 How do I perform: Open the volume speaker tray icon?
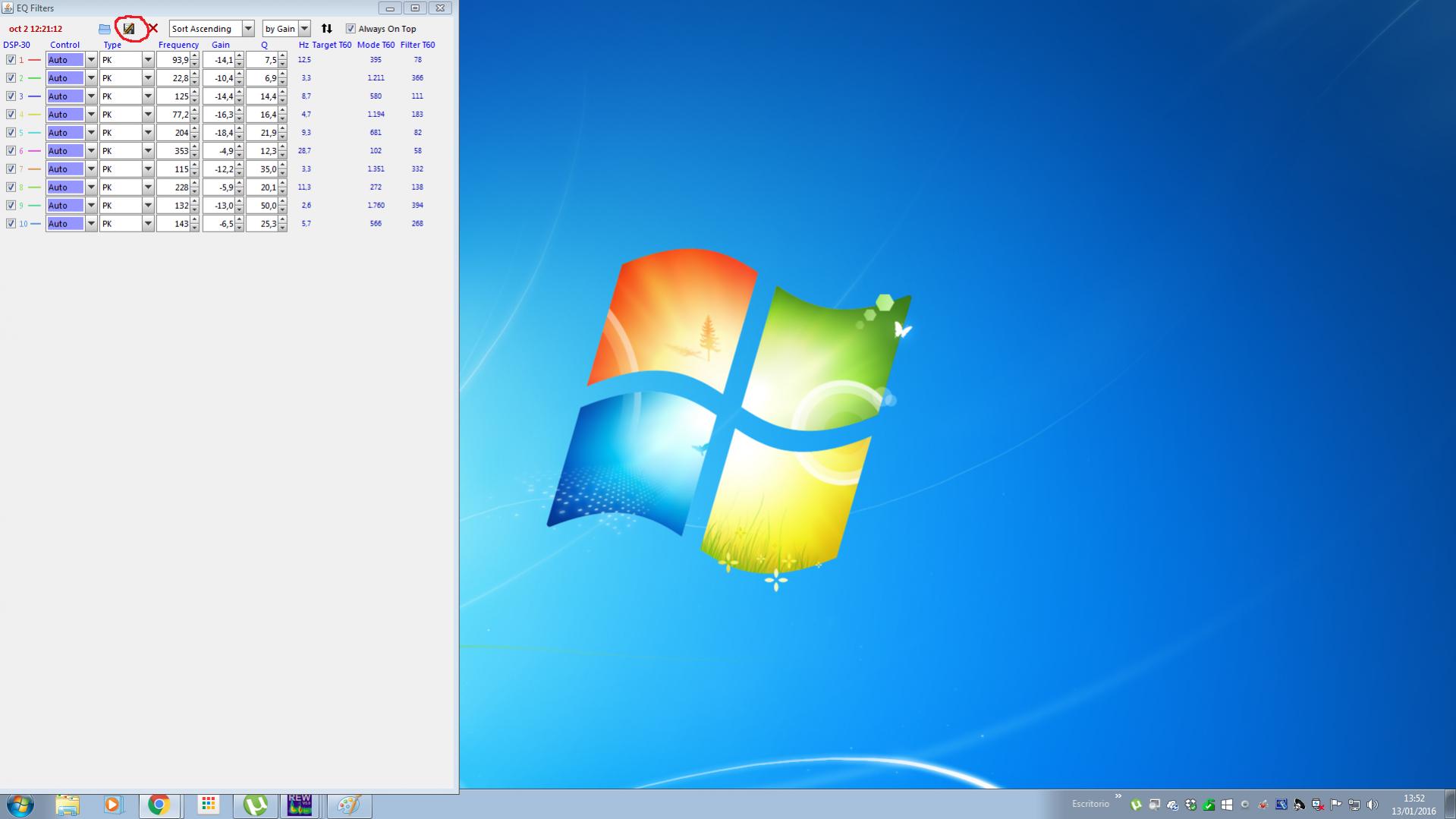[1373, 805]
